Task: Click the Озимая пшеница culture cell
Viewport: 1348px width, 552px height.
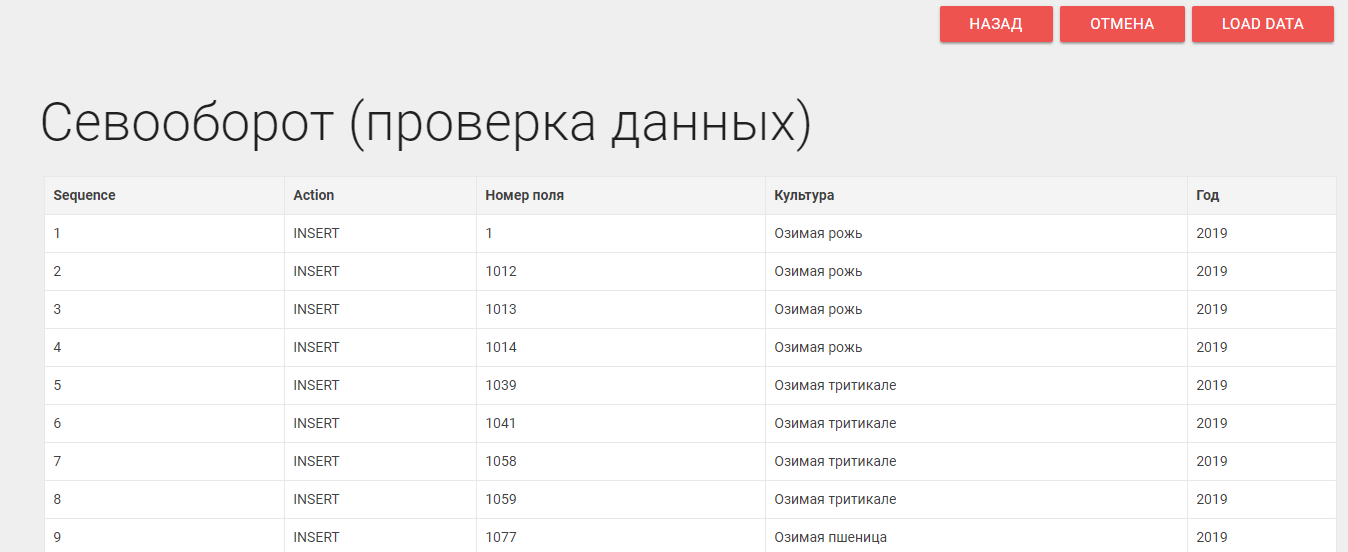Action: point(830,537)
